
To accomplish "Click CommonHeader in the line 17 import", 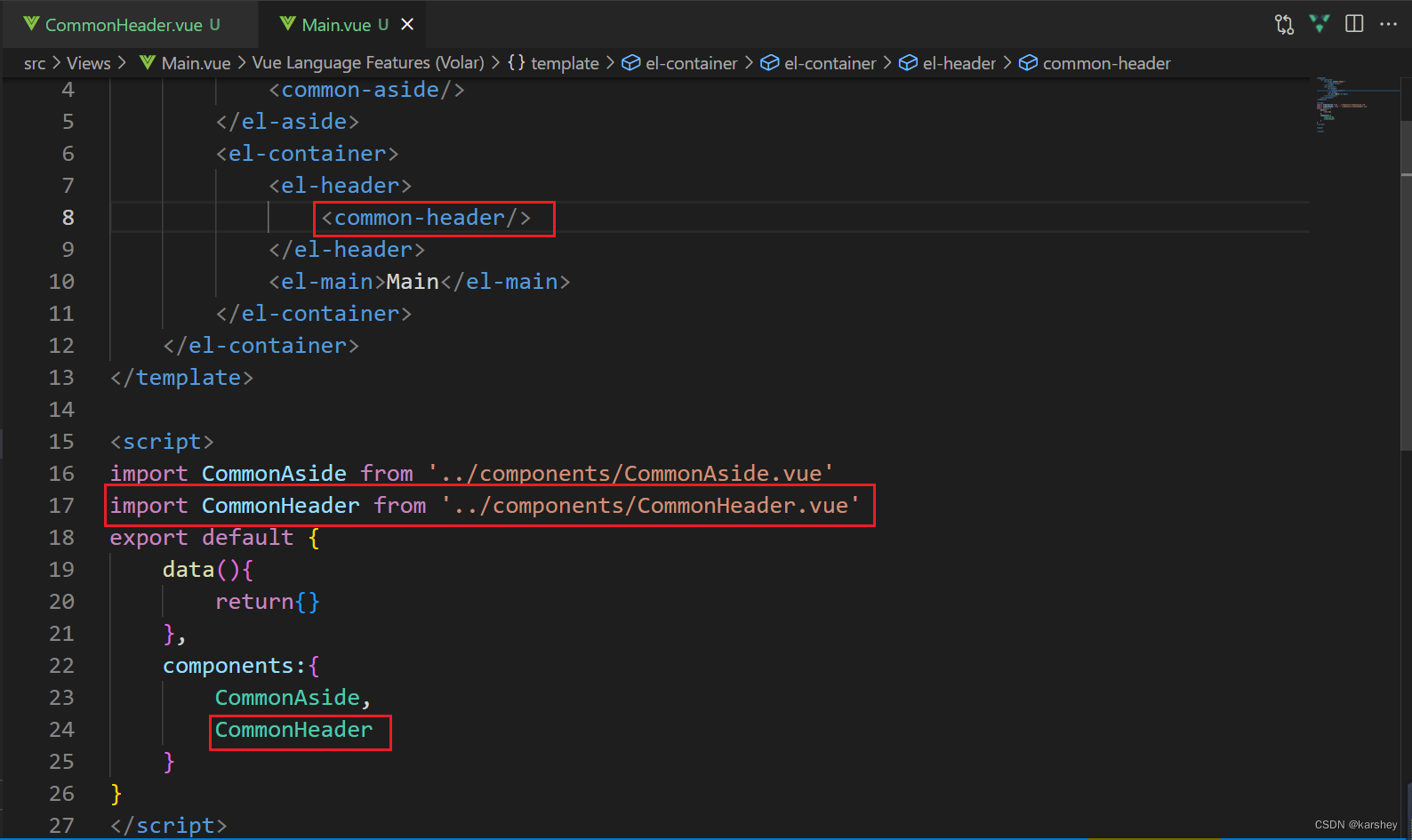I will pos(281,506).
